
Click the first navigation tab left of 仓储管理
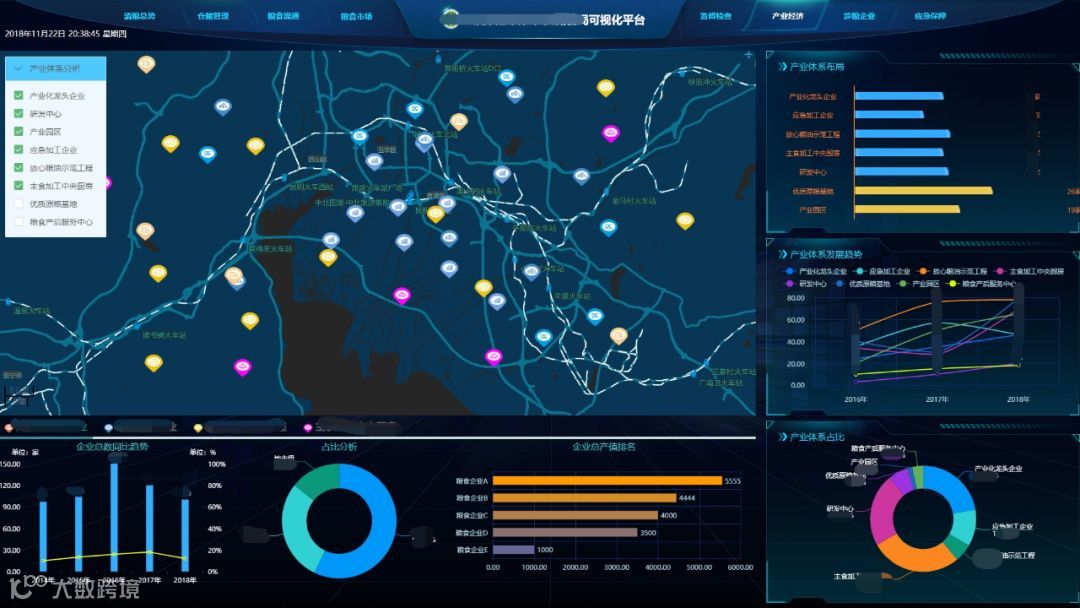tap(140, 16)
